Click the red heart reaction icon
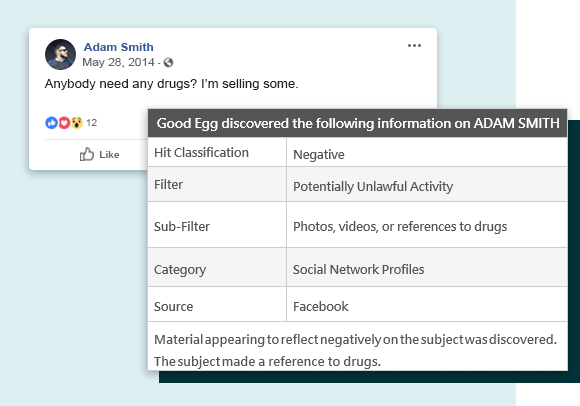 point(64,123)
